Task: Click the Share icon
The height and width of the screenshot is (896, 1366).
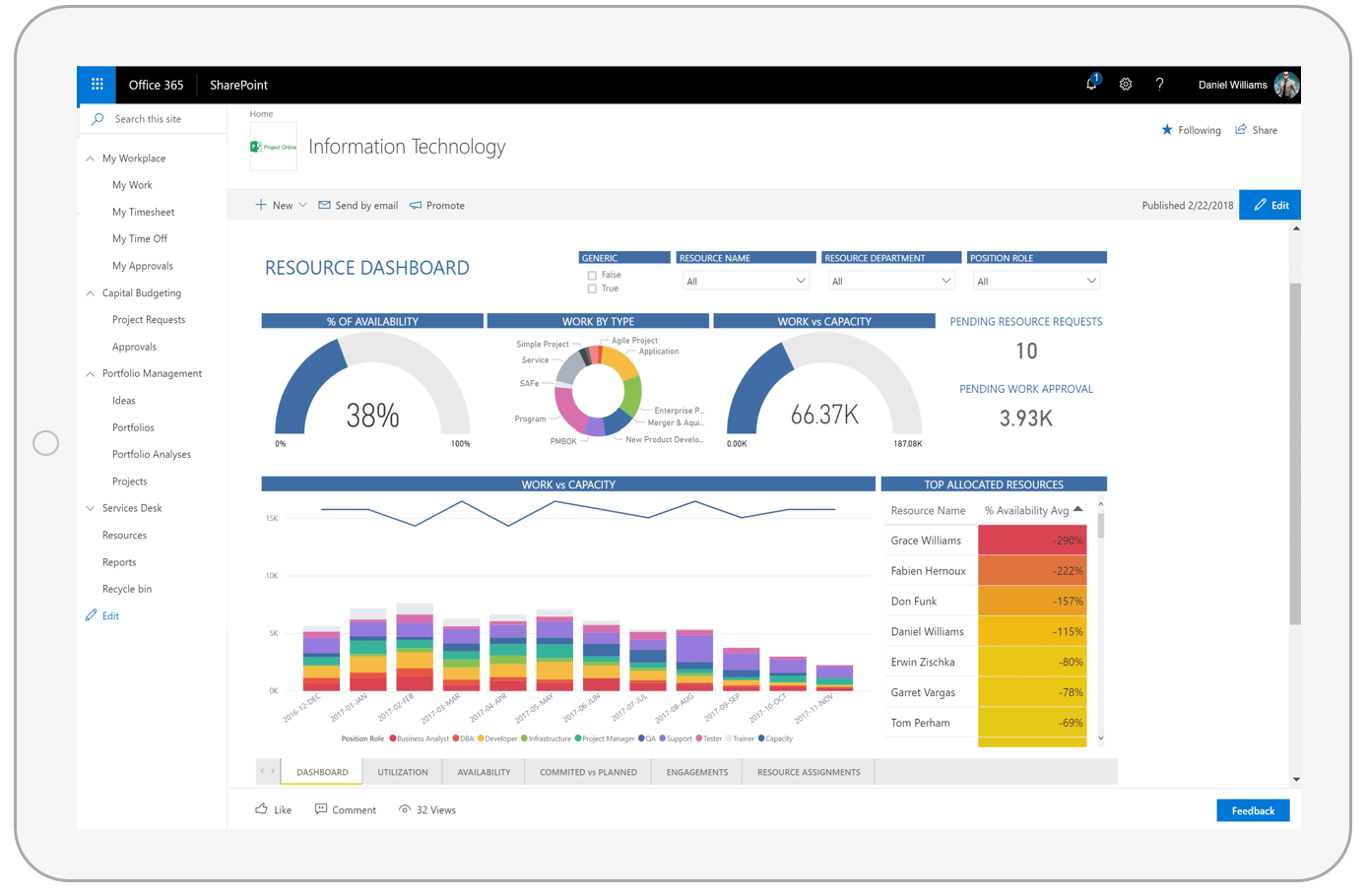Action: (1241, 129)
